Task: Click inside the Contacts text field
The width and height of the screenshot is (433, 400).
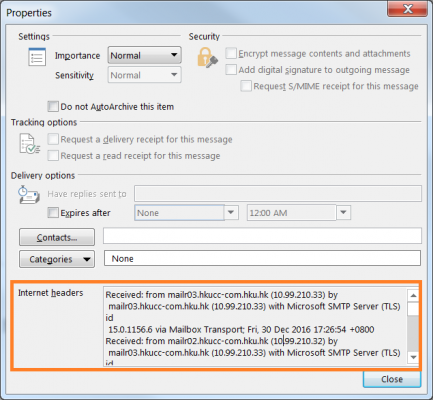Action: point(262,236)
